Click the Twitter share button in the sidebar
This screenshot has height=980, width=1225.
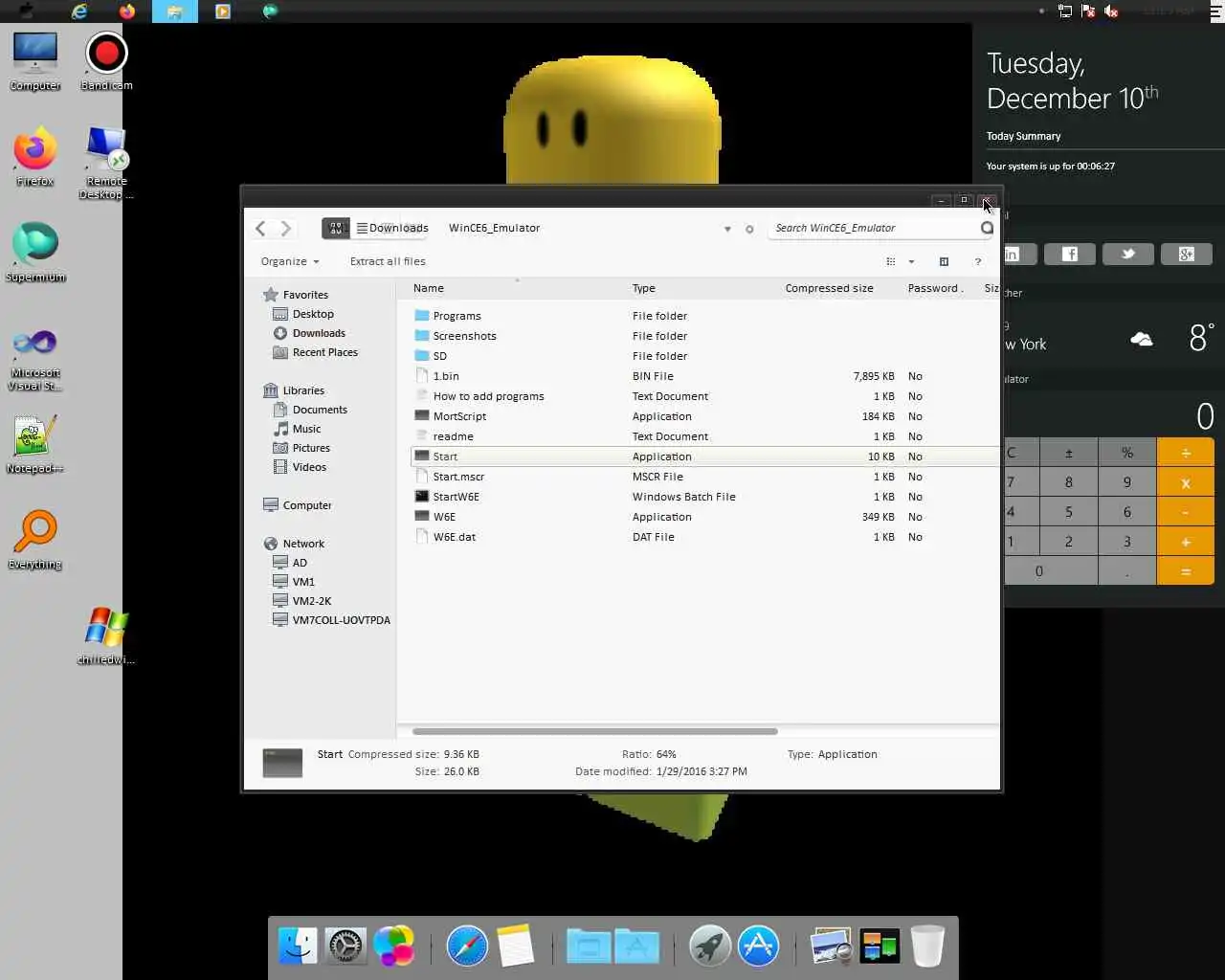[x=1128, y=254]
